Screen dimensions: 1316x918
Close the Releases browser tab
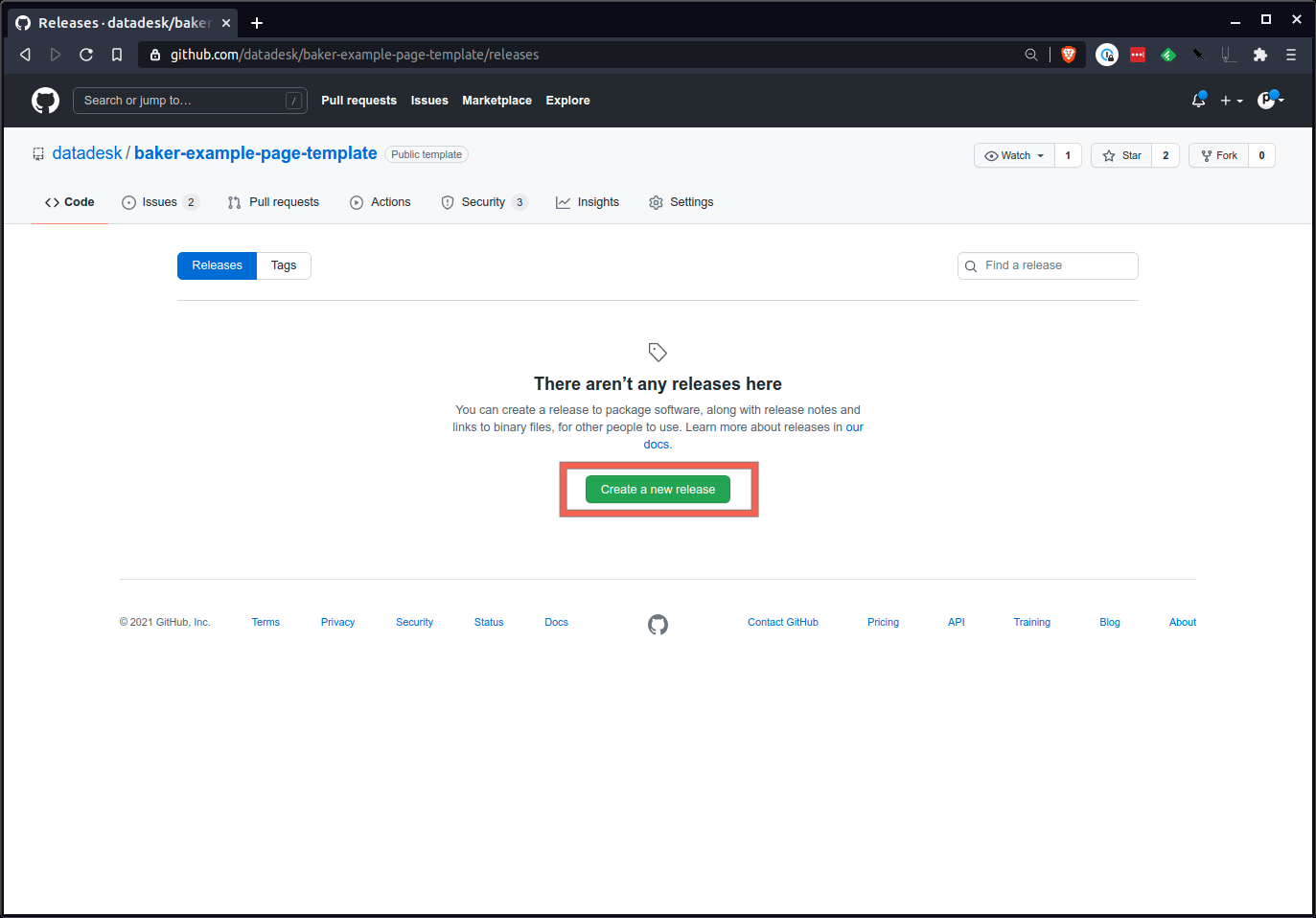click(226, 23)
